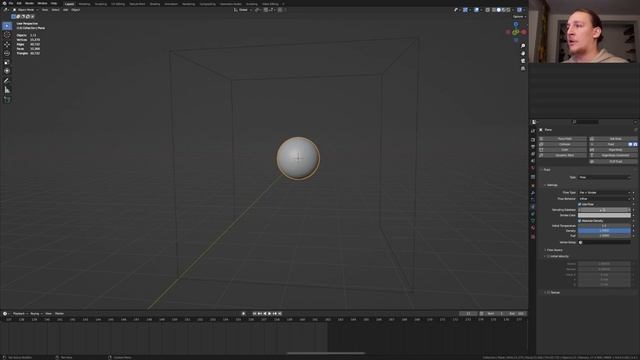Select the Scale tool in left toolbar
Screen dimensions: 640x360
pyautogui.click(x=7, y=62)
